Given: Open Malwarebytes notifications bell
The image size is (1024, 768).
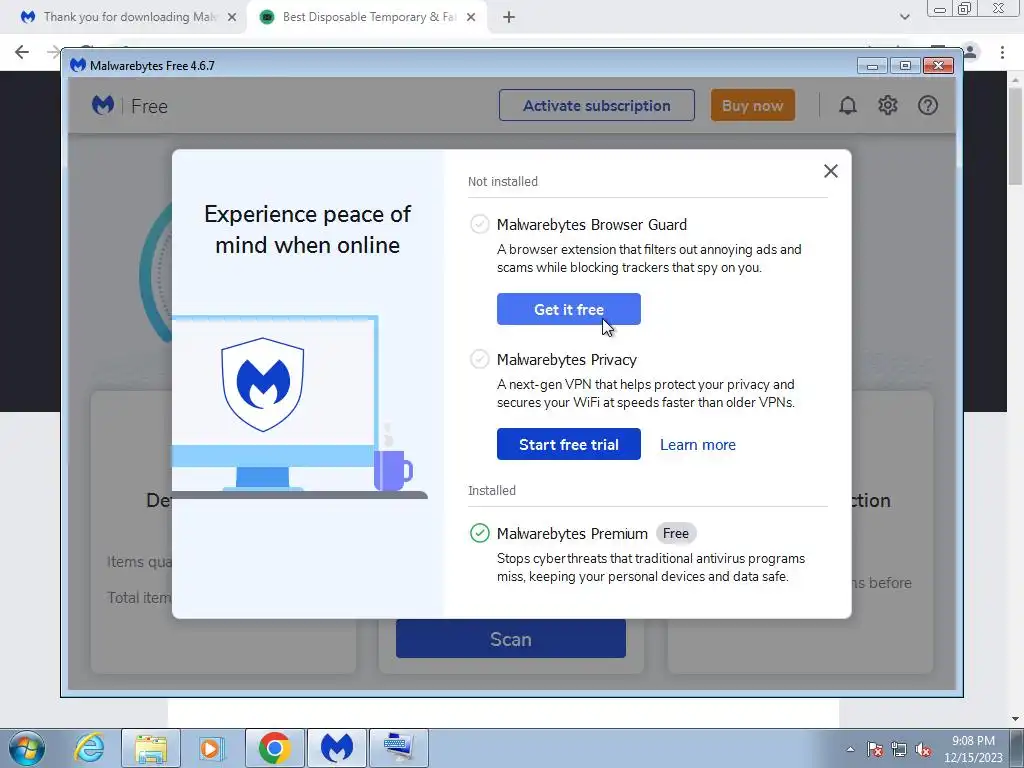Looking at the screenshot, I should (848, 105).
